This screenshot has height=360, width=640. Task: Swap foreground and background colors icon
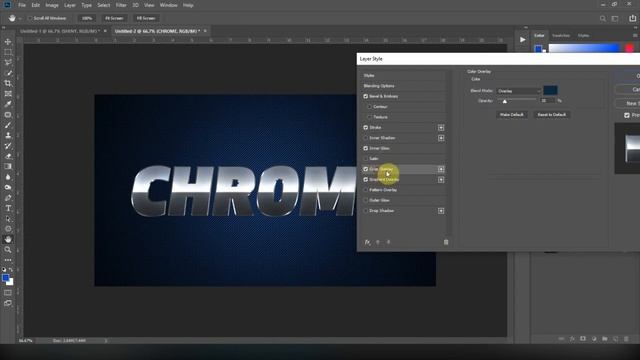[11, 270]
